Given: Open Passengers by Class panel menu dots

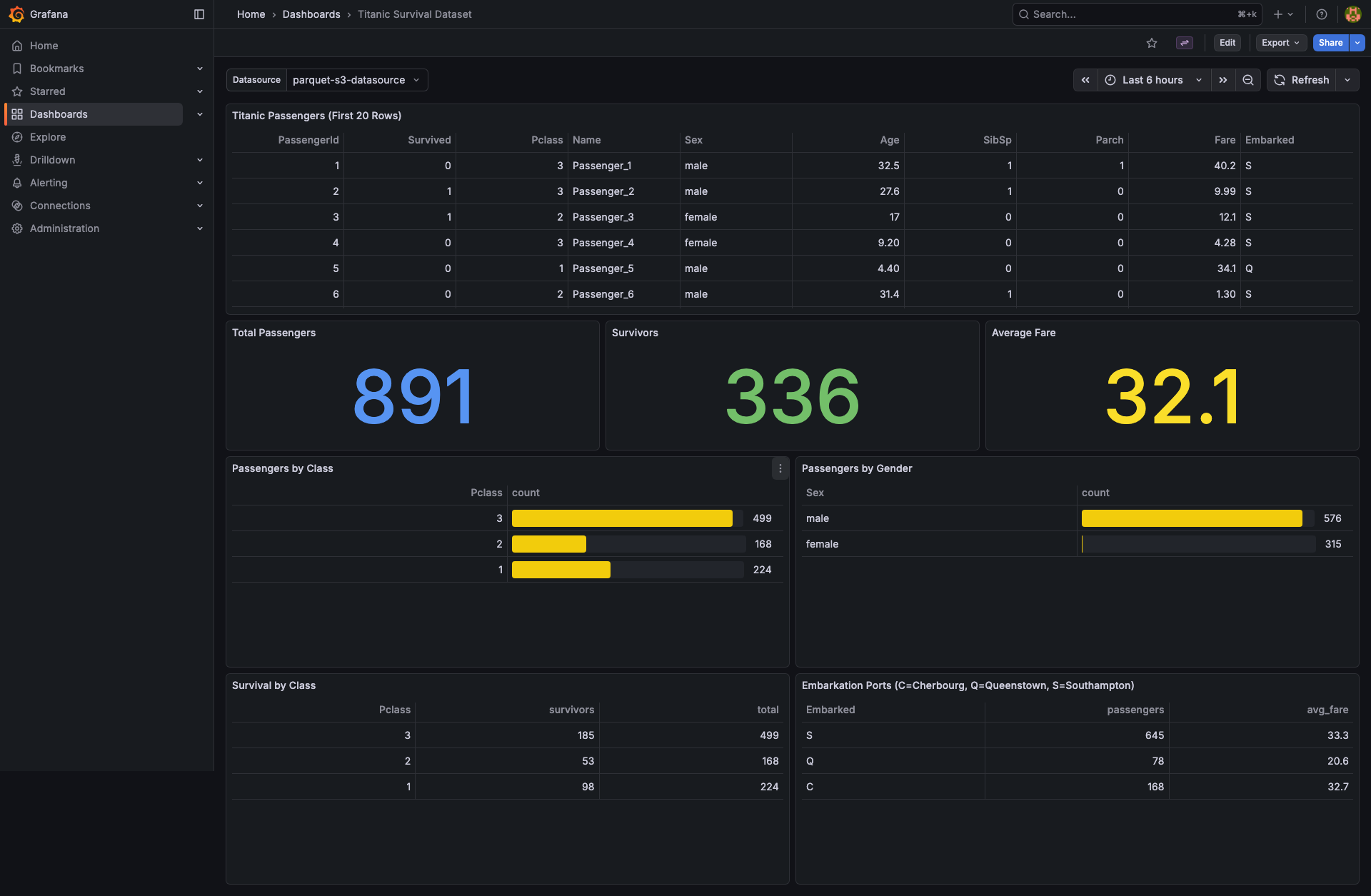Looking at the screenshot, I should (x=780, y=468).
